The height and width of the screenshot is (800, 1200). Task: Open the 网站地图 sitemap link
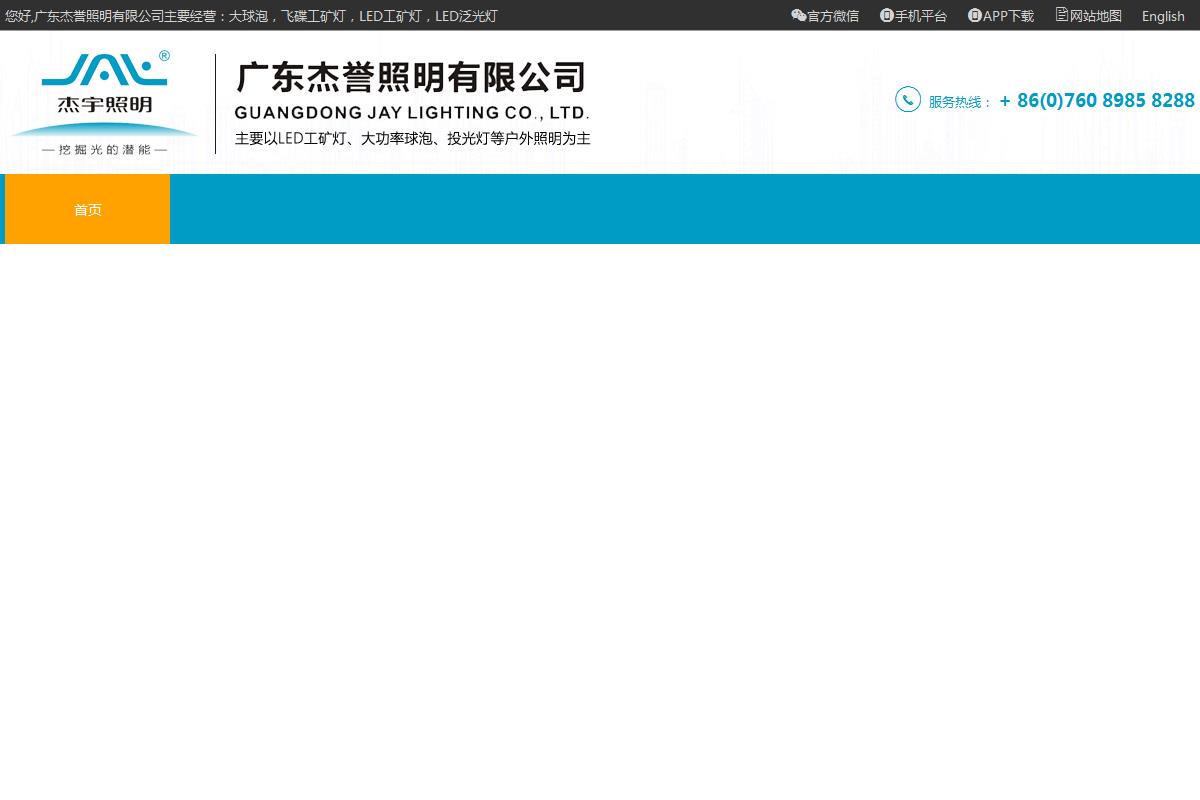[x=1096, y=16]
